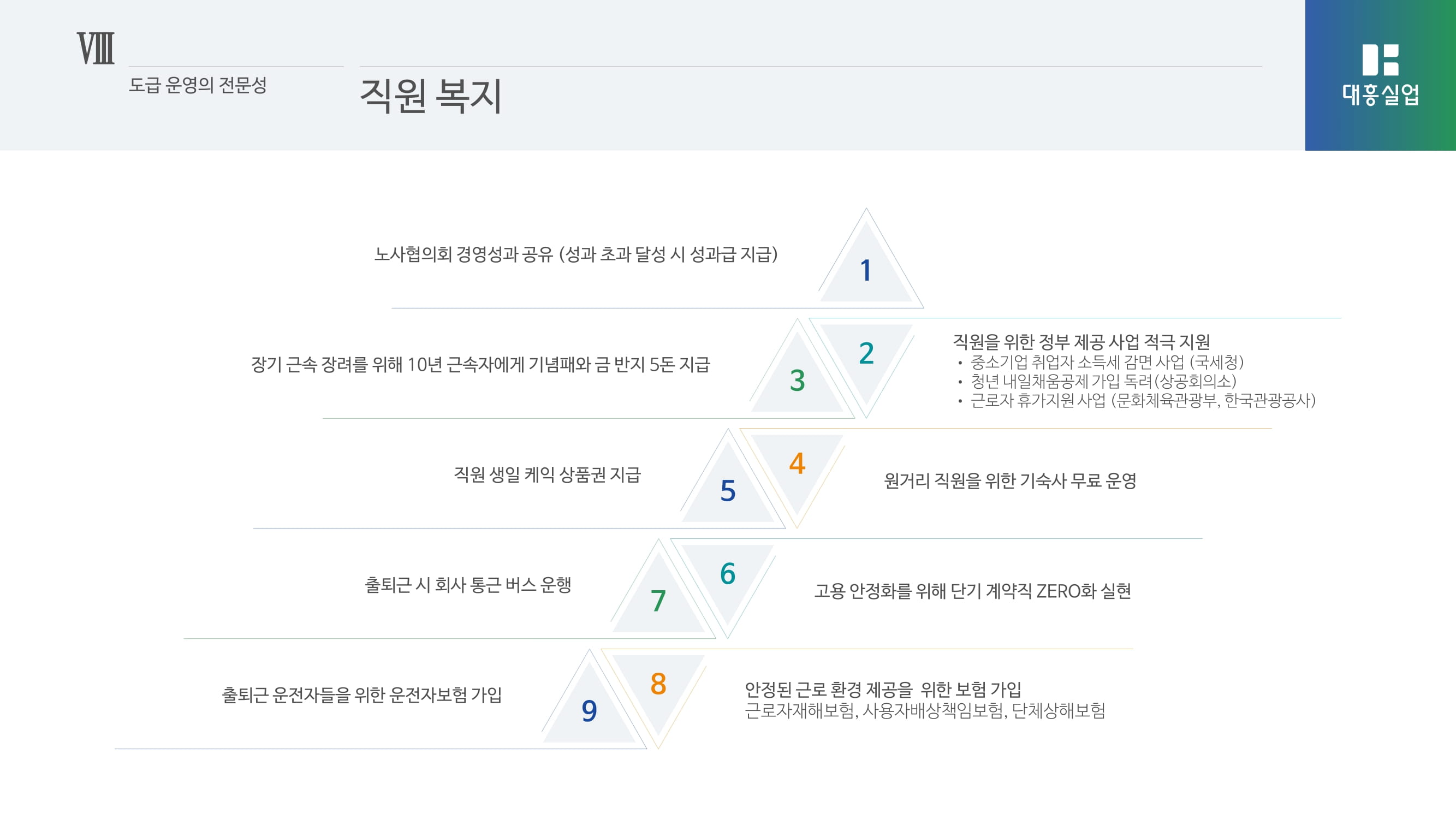Click the teal inverted triangle 2
Image resolution: width=1456 pixels, height=819 pixels.
[866, 353]
